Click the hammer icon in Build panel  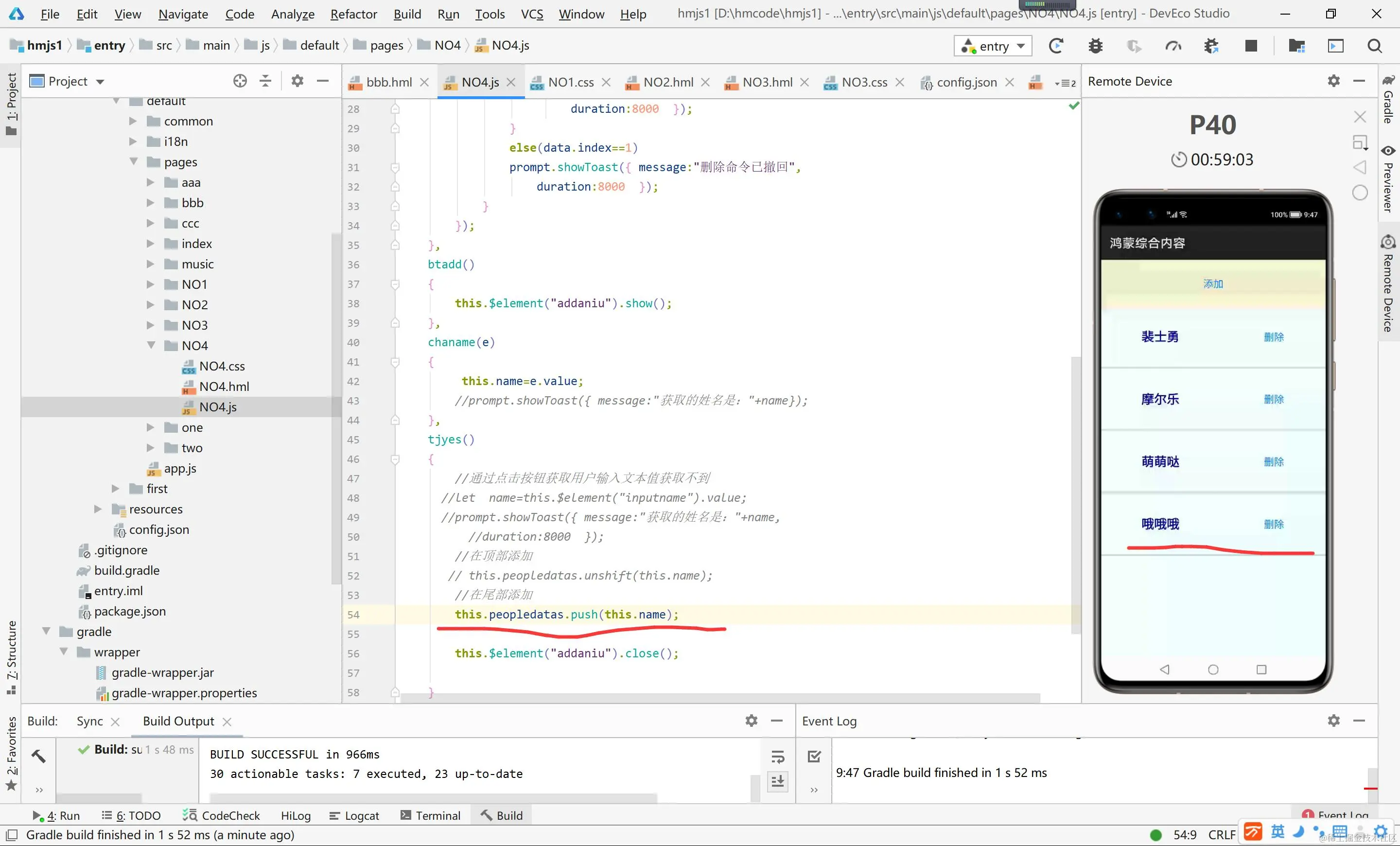coord(38,756)
